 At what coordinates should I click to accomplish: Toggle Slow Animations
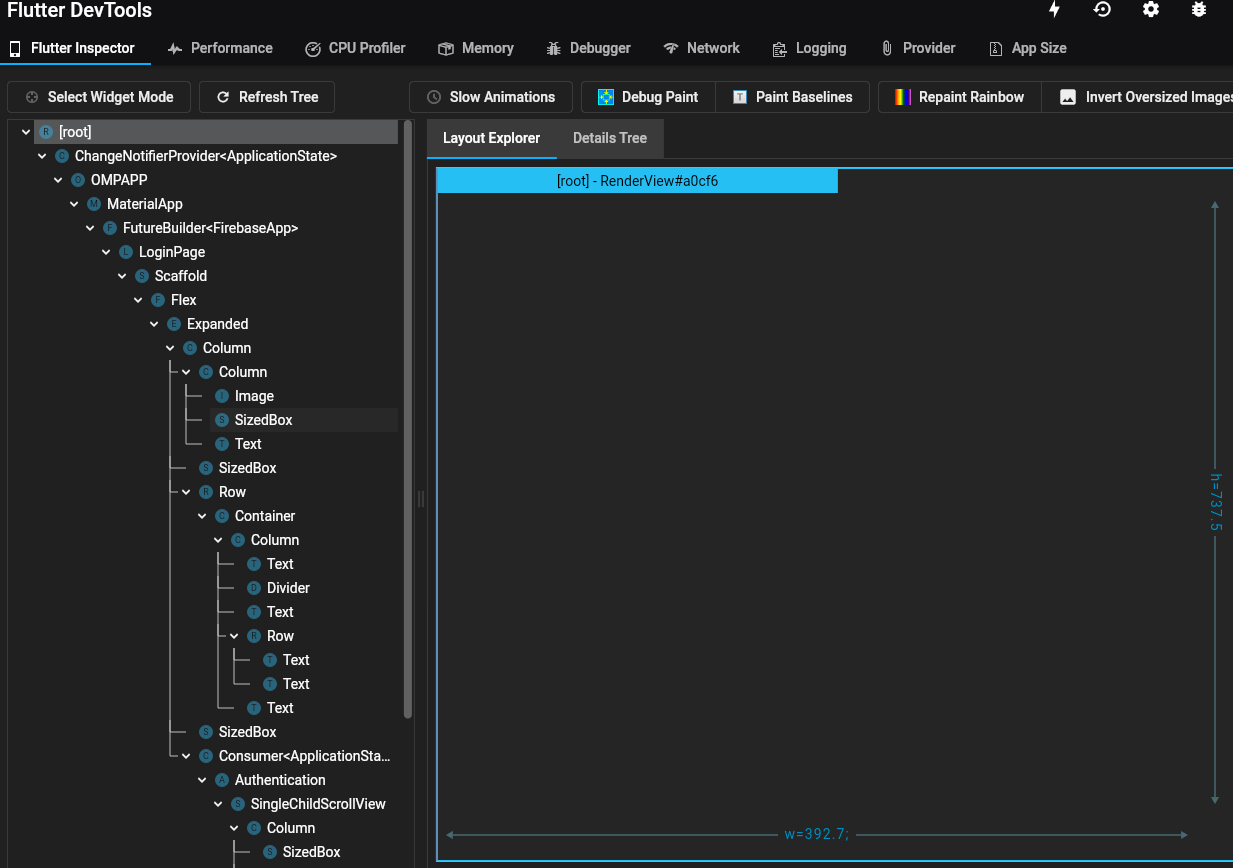[x=491, y=97]
